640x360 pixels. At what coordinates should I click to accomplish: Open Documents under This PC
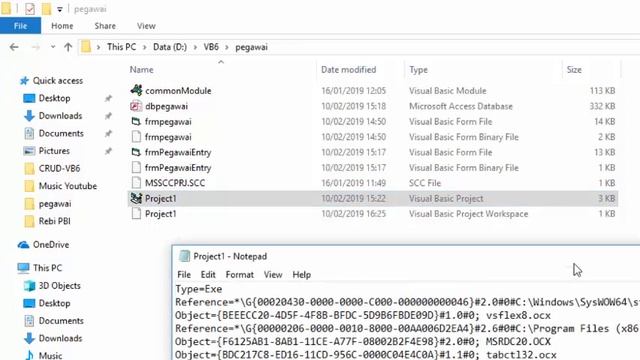pos(61,320)
